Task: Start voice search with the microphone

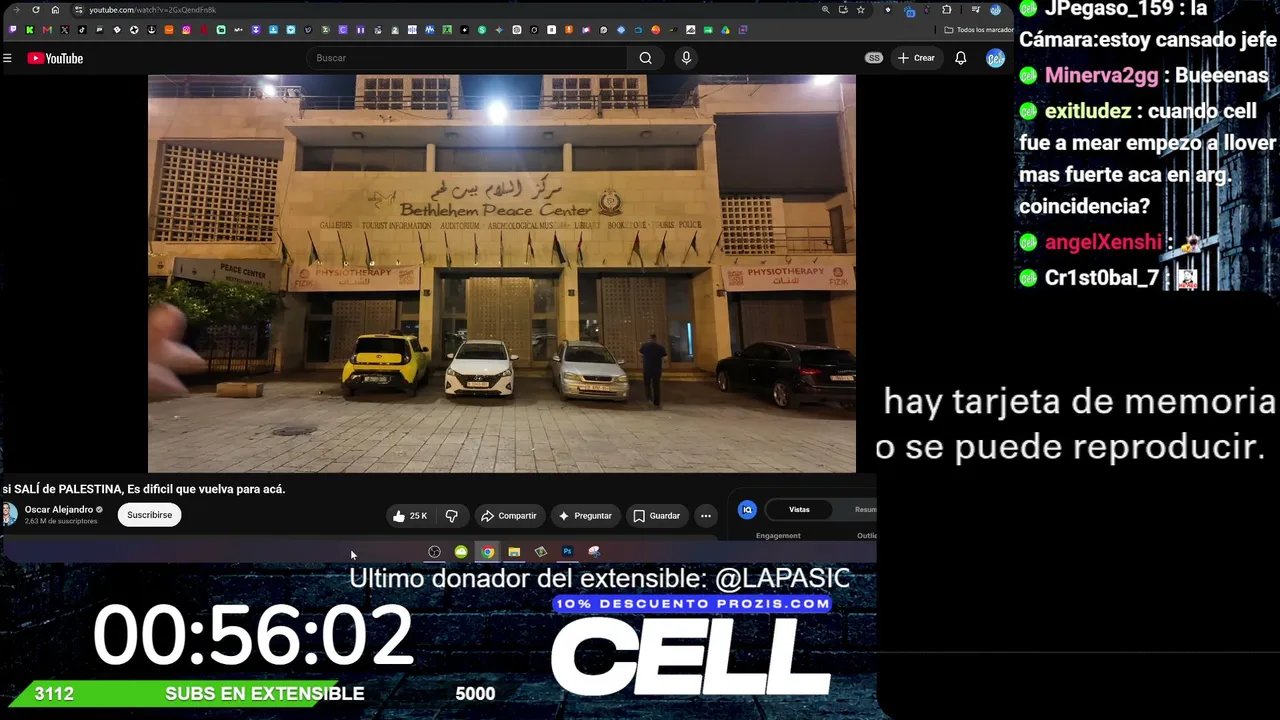Action: (686, 58)
